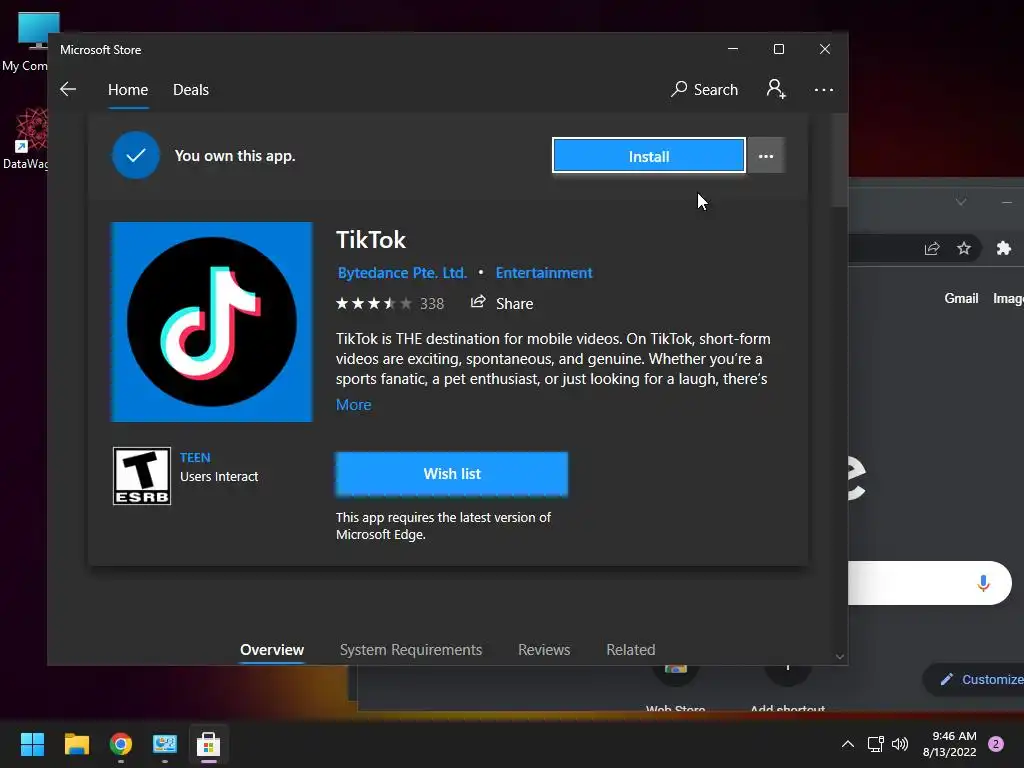The width and height of the screenshot is (1024, 768).
Task: Click Google voice search microphone
Action: pyautogui.click(x=983, y=583)
